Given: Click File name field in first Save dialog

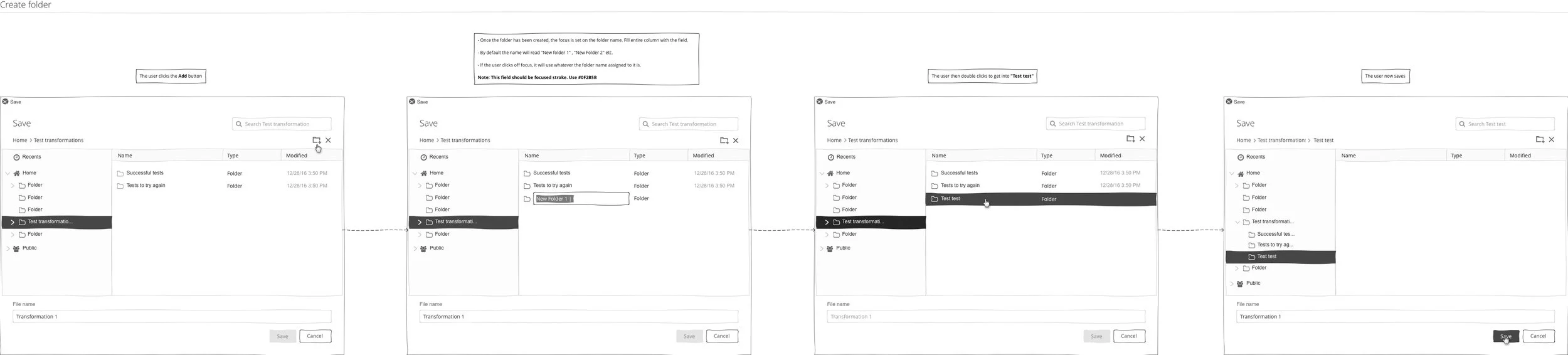Looking at the screenshot, I should coord(172,317).
